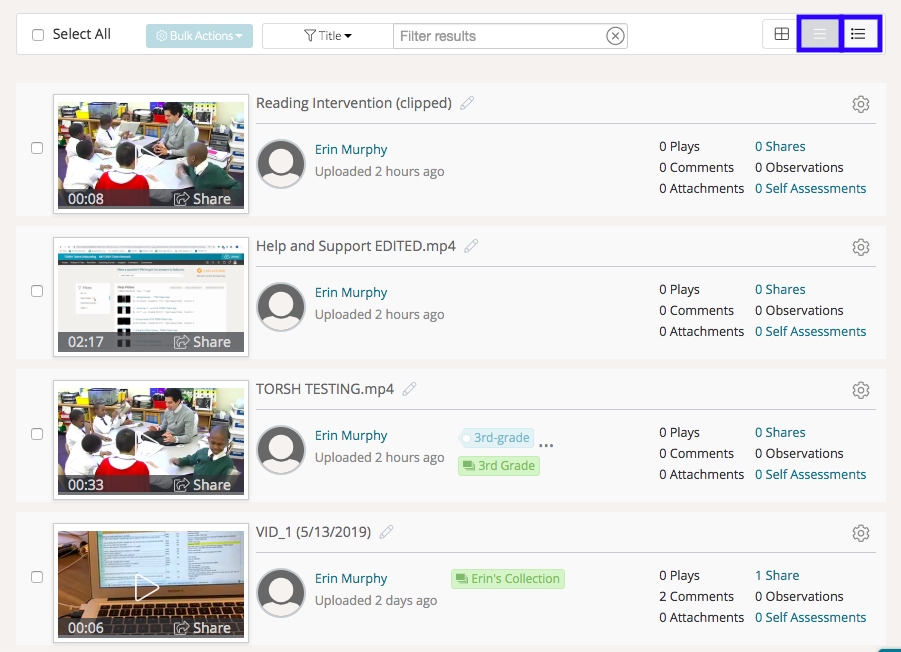Open settings gear for VID_1 video

pyautogui.click(x=860, y=533)
